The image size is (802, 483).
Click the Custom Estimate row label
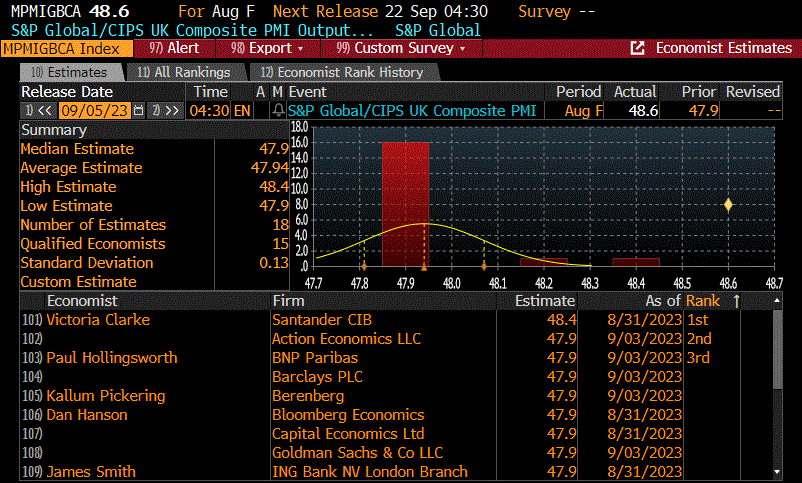click(78, 282)
